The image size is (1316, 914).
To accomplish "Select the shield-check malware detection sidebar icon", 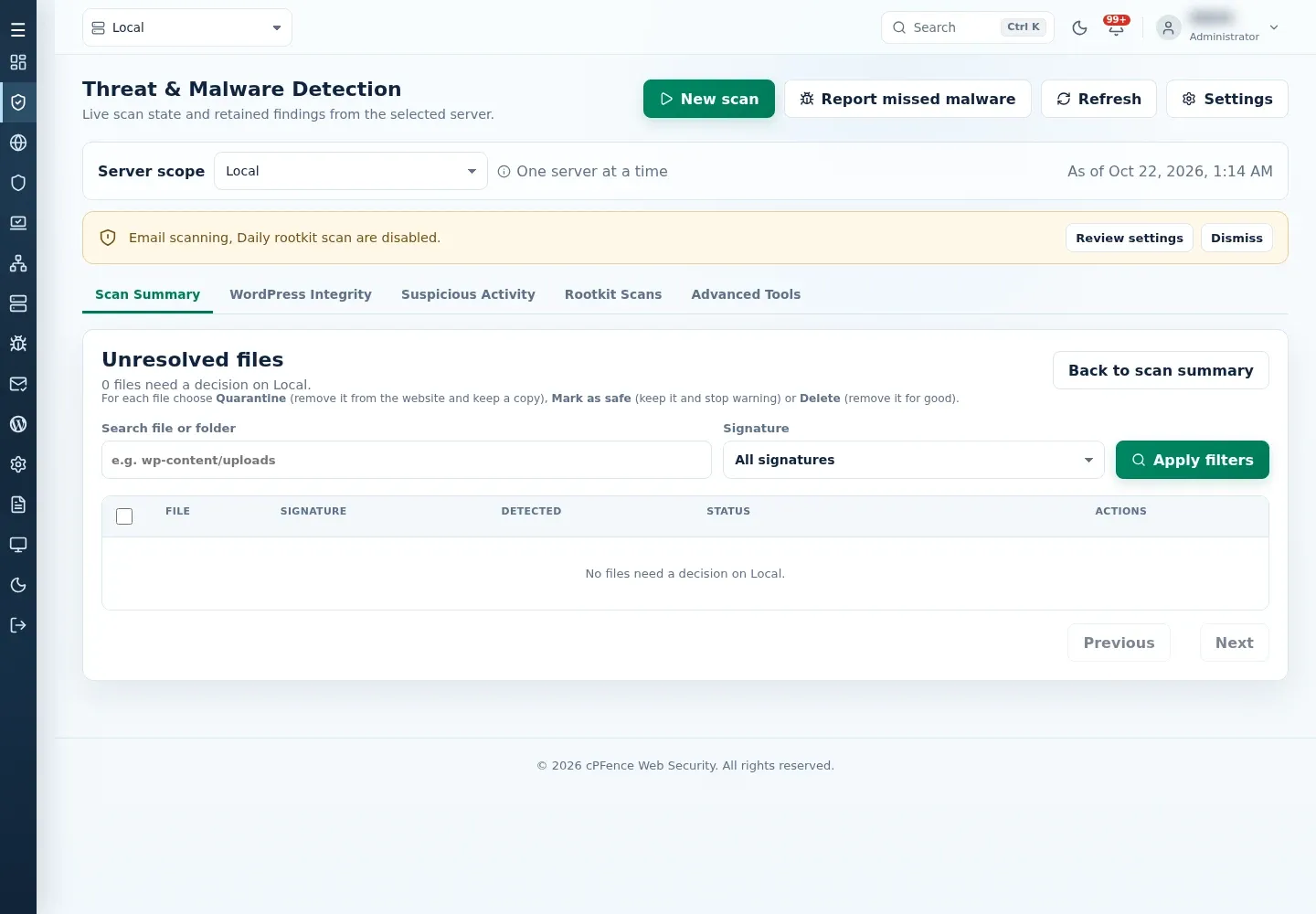I will pyautogui.click(x=17, y=102).
